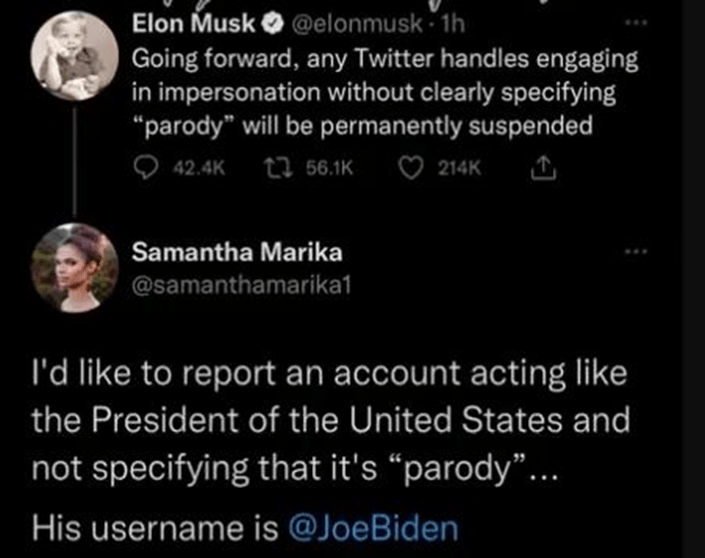Reply to Elon Musk's tweet

click(x=142, y=171)
